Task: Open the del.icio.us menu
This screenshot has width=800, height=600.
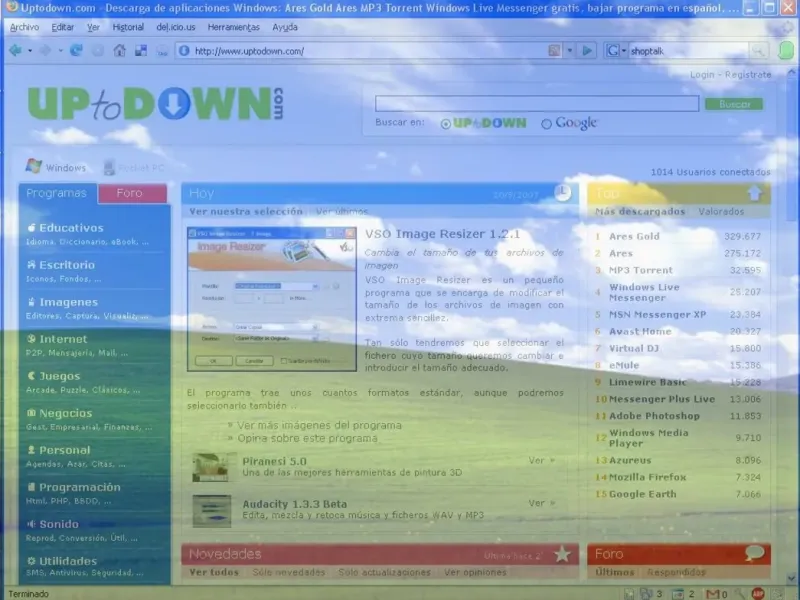Action: tap(176, 27)
